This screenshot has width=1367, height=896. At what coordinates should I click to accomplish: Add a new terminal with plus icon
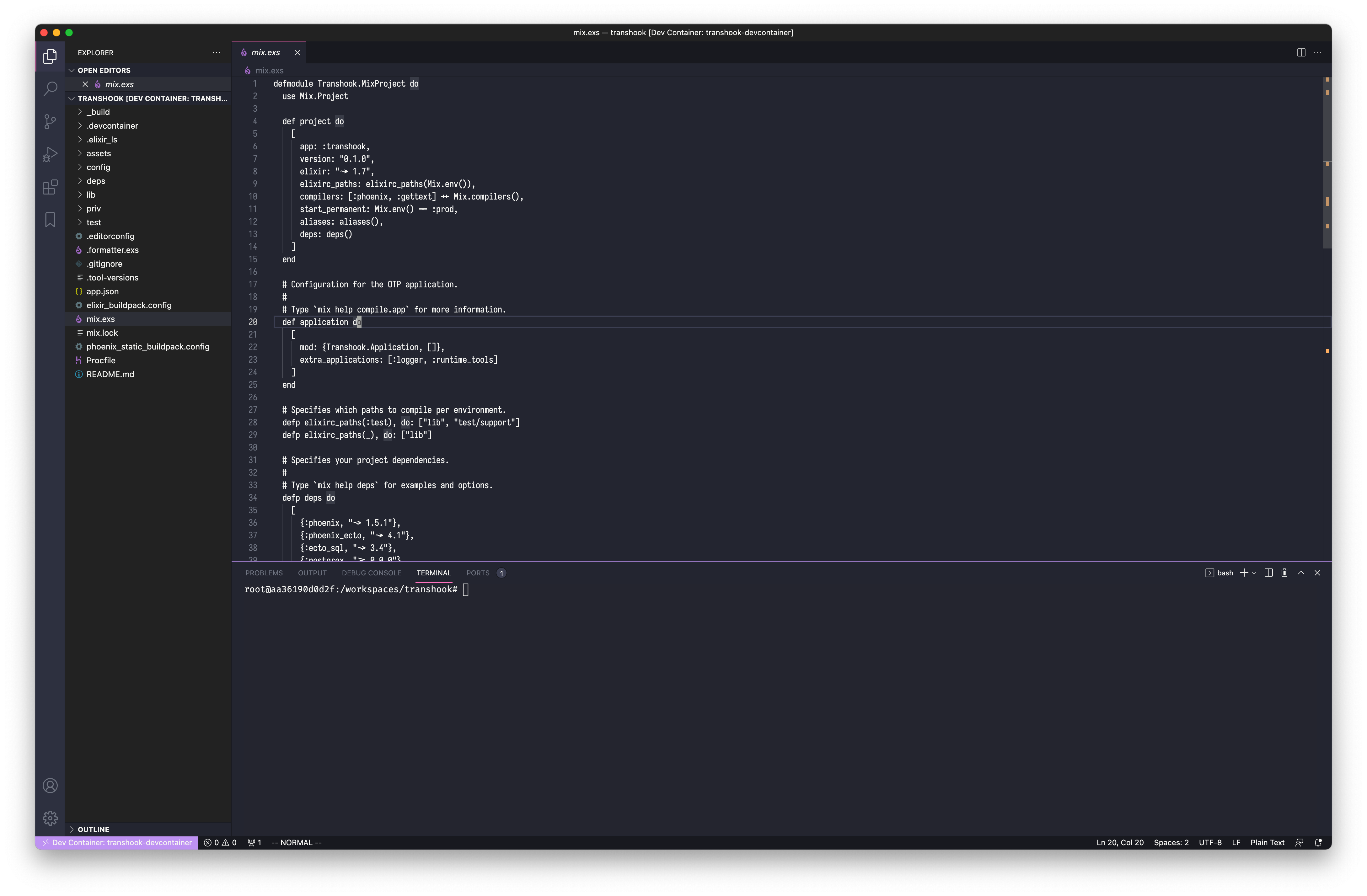coord(1243,573)
